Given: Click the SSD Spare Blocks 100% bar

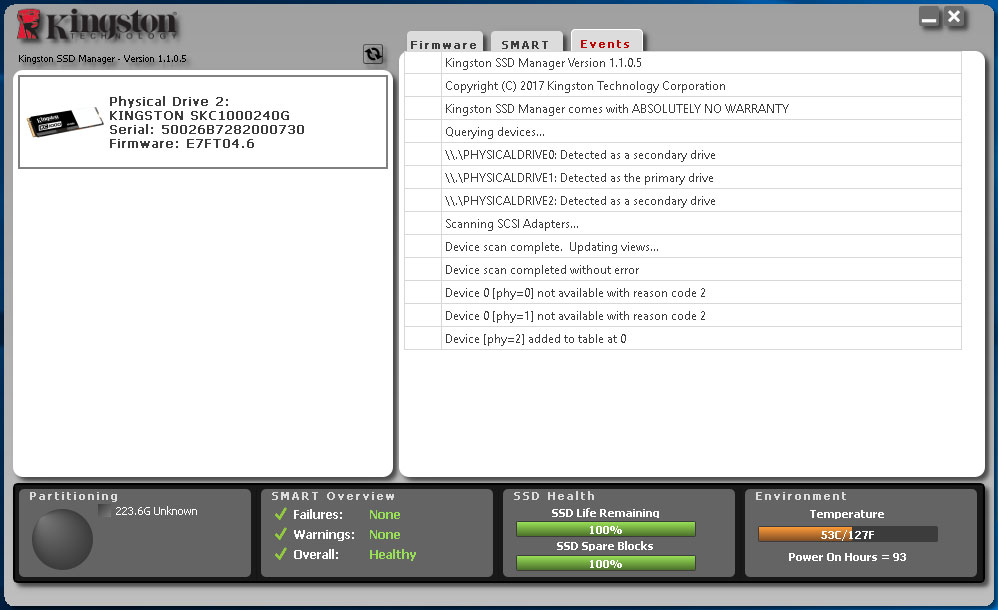Looking at the screenshot, I should tap(605, 564).
